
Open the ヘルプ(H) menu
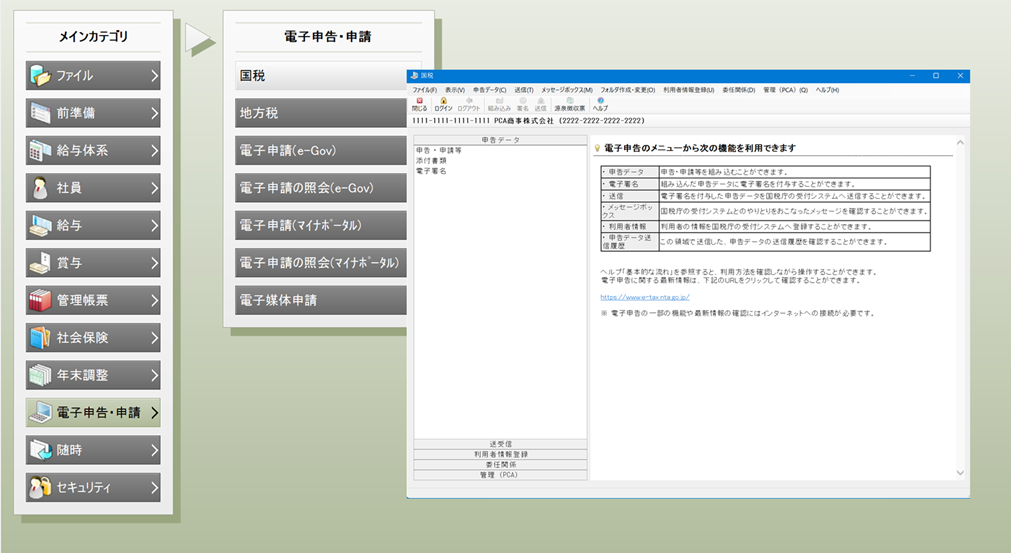point(827,90)
